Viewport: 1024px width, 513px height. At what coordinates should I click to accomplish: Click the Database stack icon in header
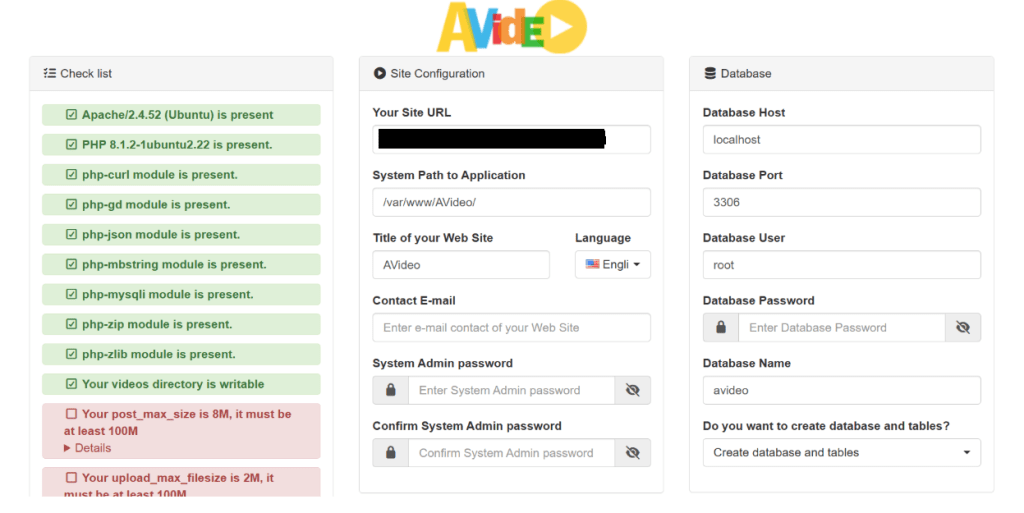point(710,73)
